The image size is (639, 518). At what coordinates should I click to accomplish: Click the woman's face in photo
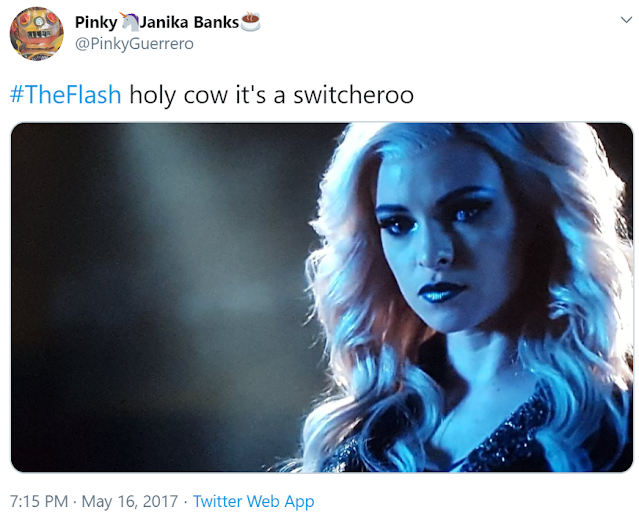[440, 245]
